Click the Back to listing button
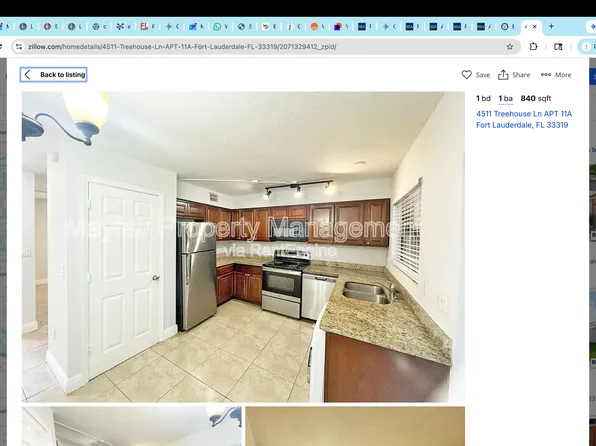This screenshot has width=596, height=446. tap(53, 75)
